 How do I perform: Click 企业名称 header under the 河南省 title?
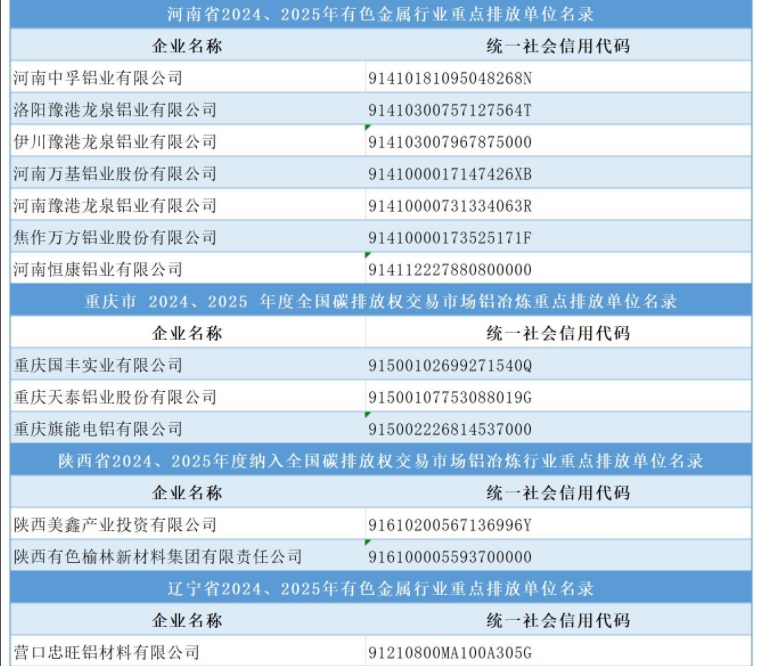point(187,46)
